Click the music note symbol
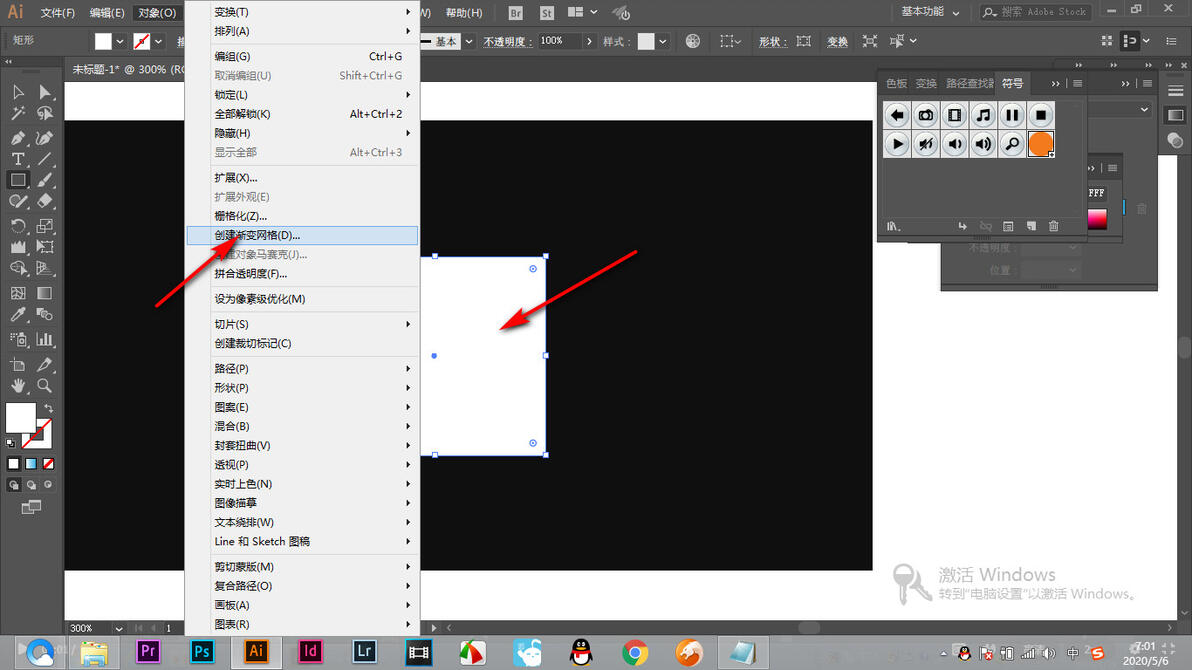1192x670 pixels. click(983, 116)
